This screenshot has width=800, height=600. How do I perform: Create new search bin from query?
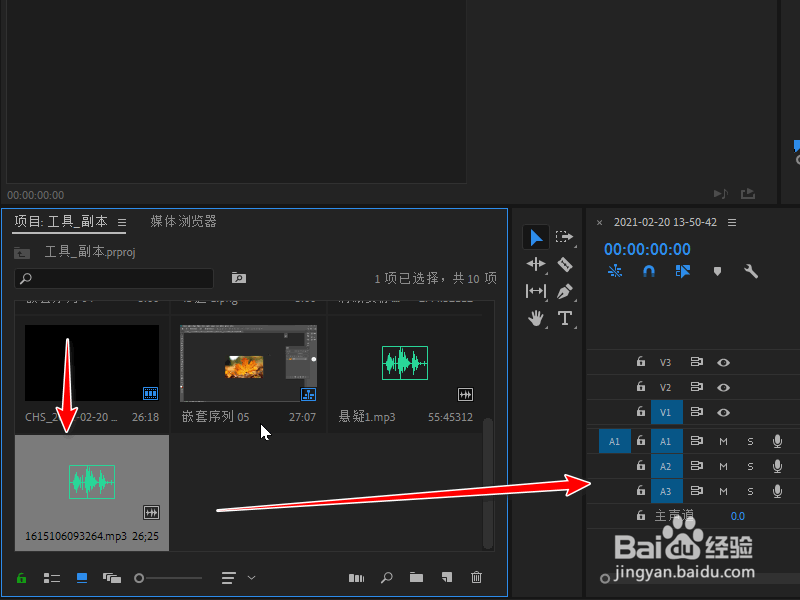click(239, 278)
